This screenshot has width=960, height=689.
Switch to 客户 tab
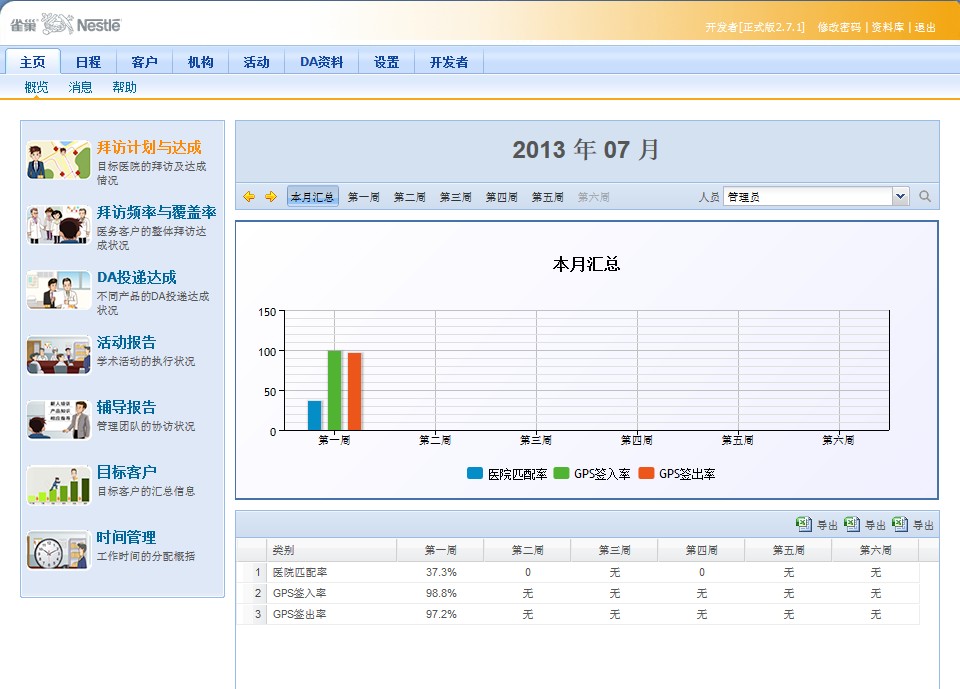pyautogui.click(x=144, y=62)
